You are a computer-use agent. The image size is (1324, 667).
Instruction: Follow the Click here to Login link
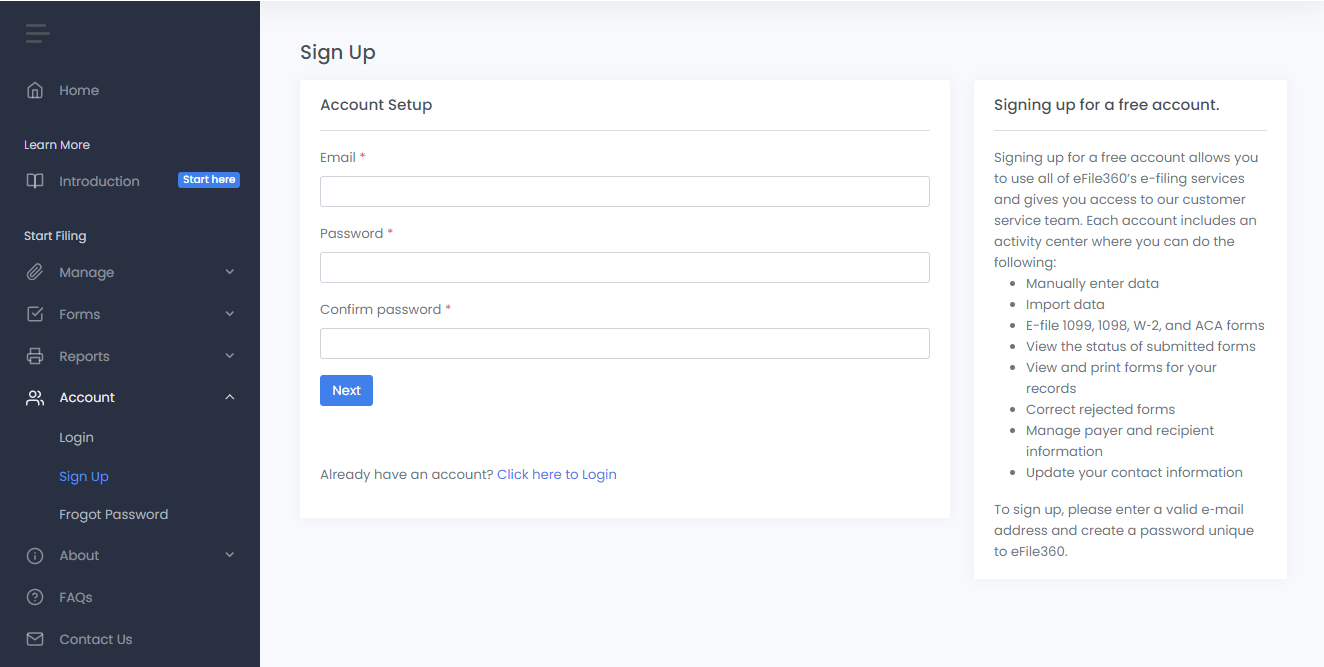pyautogui.click(x=556, y=474)
